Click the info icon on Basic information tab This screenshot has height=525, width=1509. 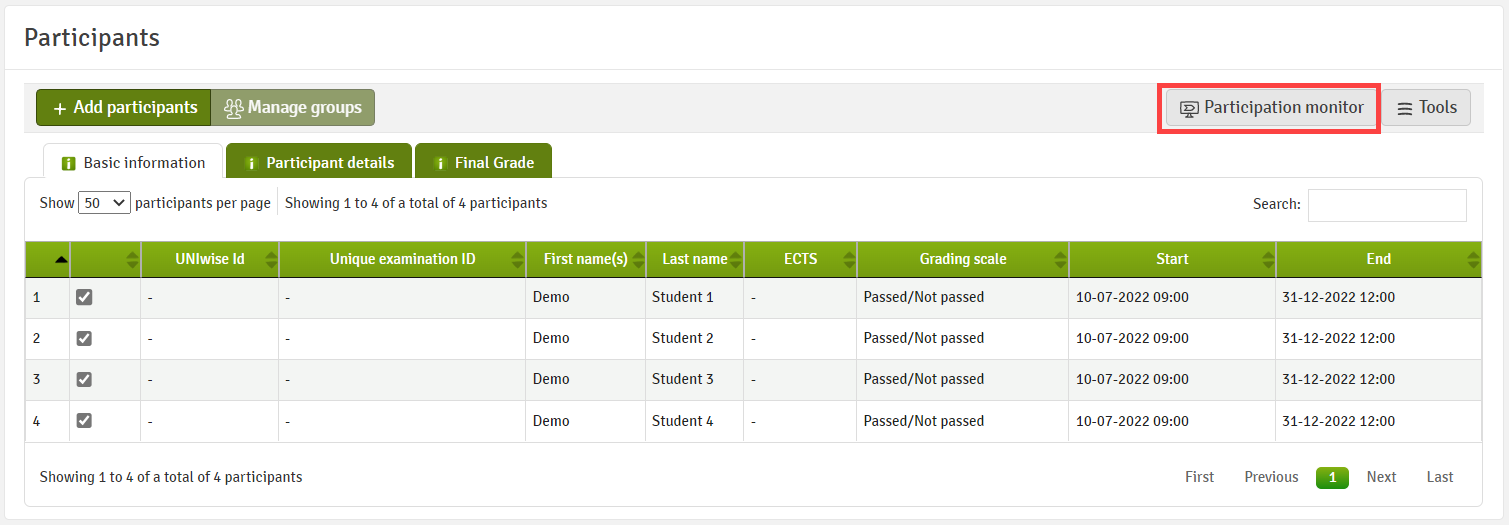(x=69, y=163)
